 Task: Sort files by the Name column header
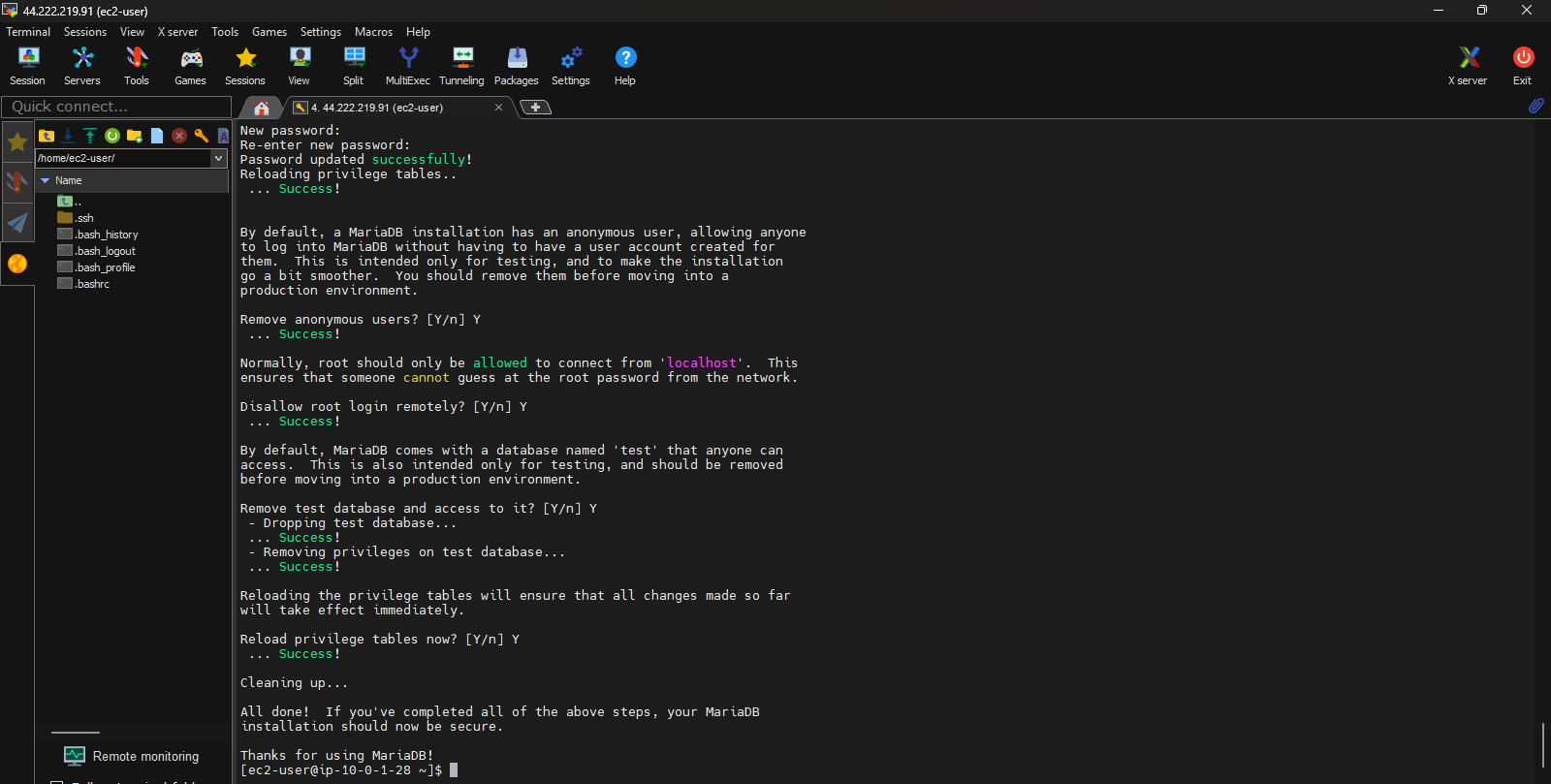(x=132, y=180)
